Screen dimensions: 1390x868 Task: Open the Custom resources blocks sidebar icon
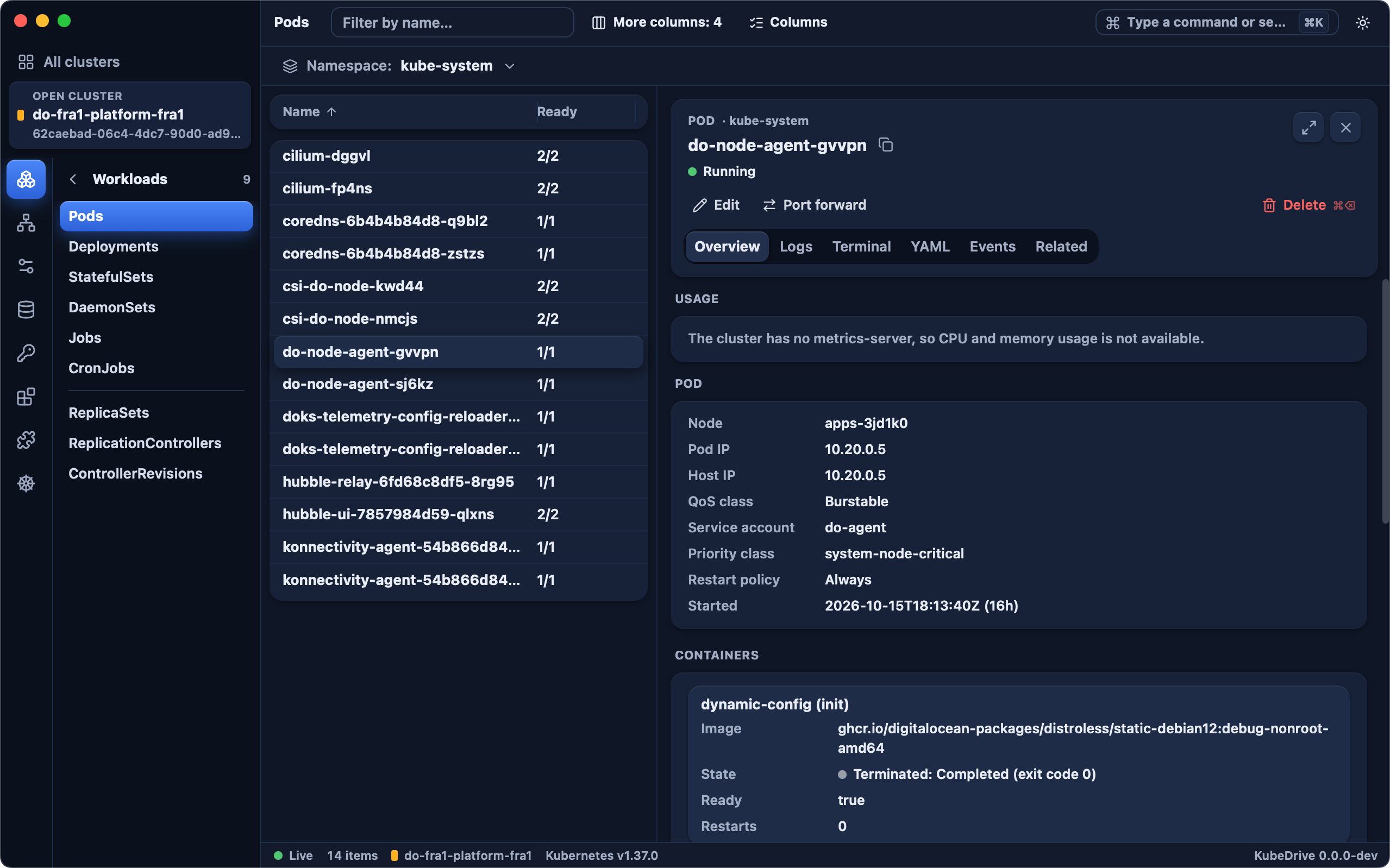tap(26, 396)
